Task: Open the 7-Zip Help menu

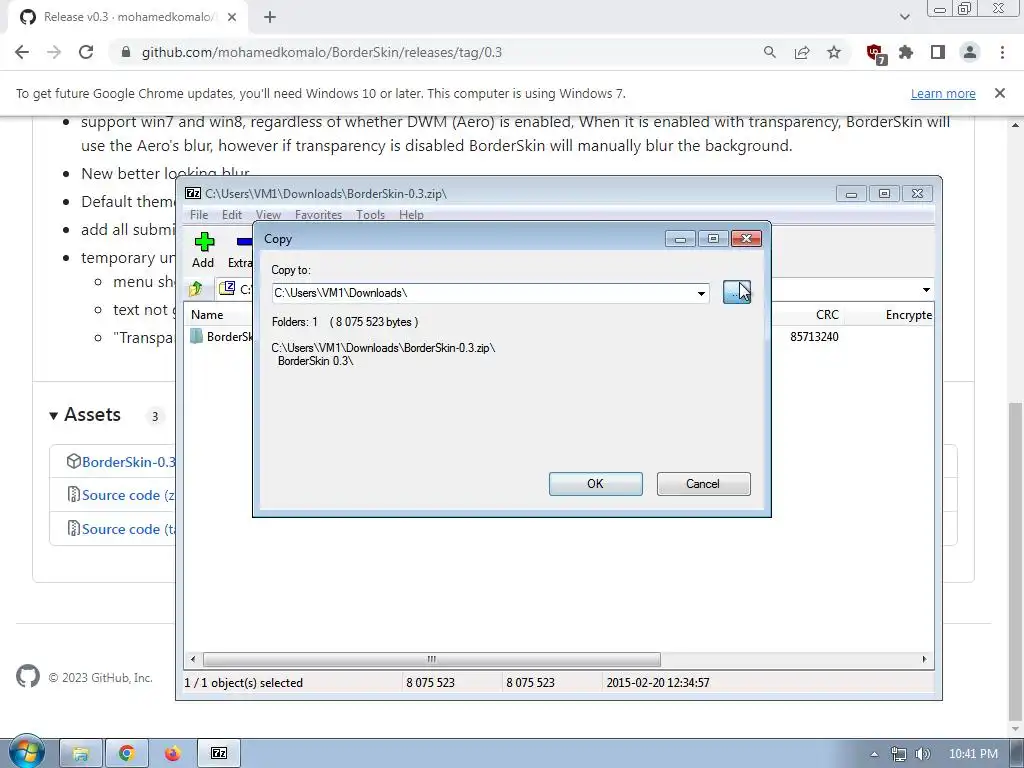Action: [411, 215]
